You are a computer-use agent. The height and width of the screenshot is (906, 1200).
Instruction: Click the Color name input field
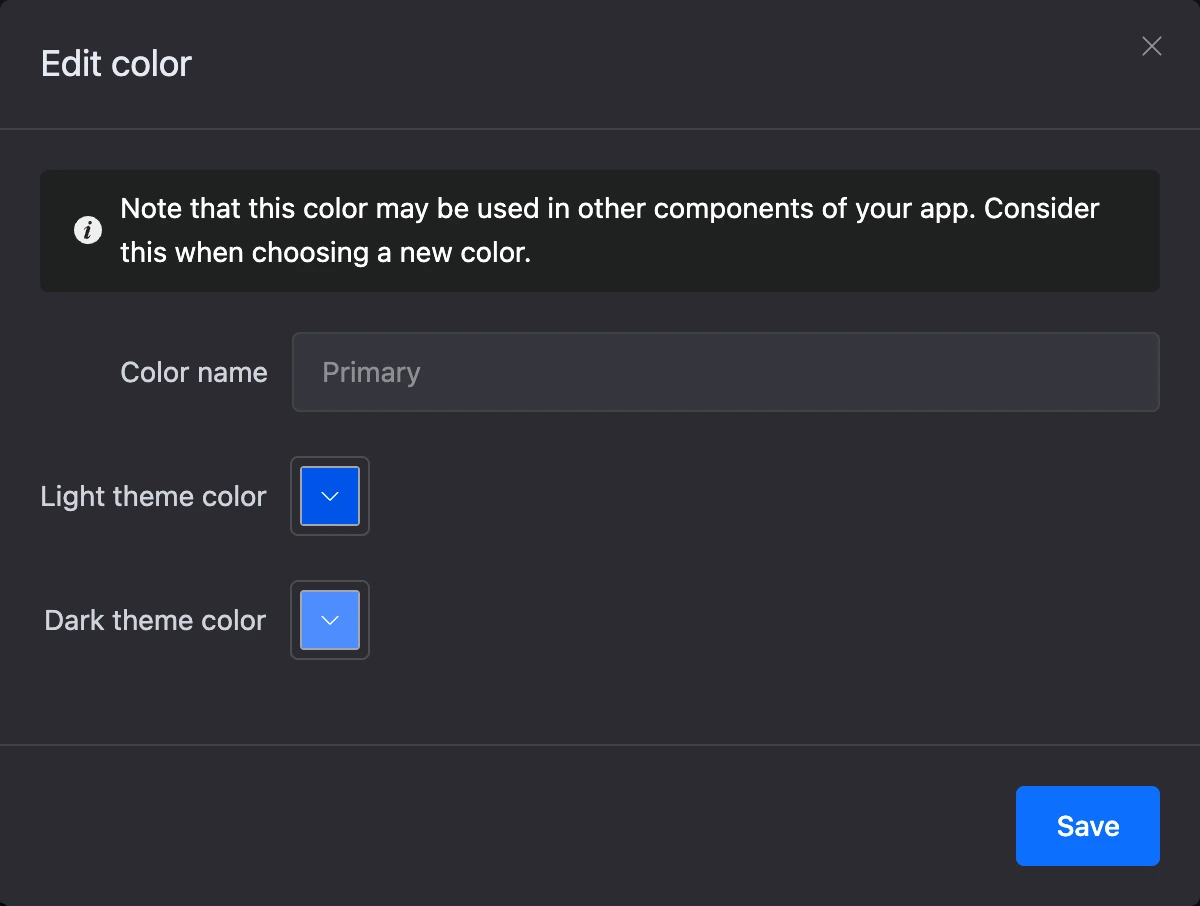click(x=726, y=372)
